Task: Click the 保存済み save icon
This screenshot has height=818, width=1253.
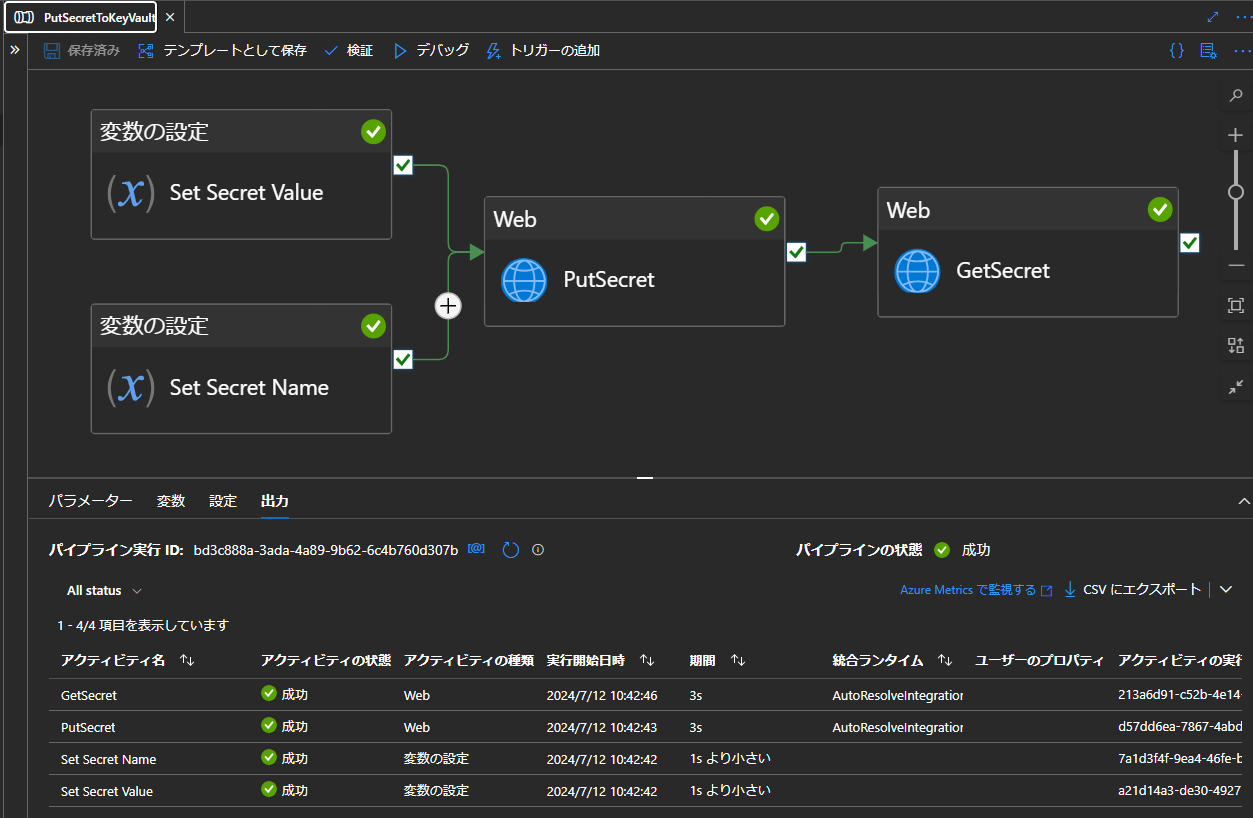Action: pos(52,50)
